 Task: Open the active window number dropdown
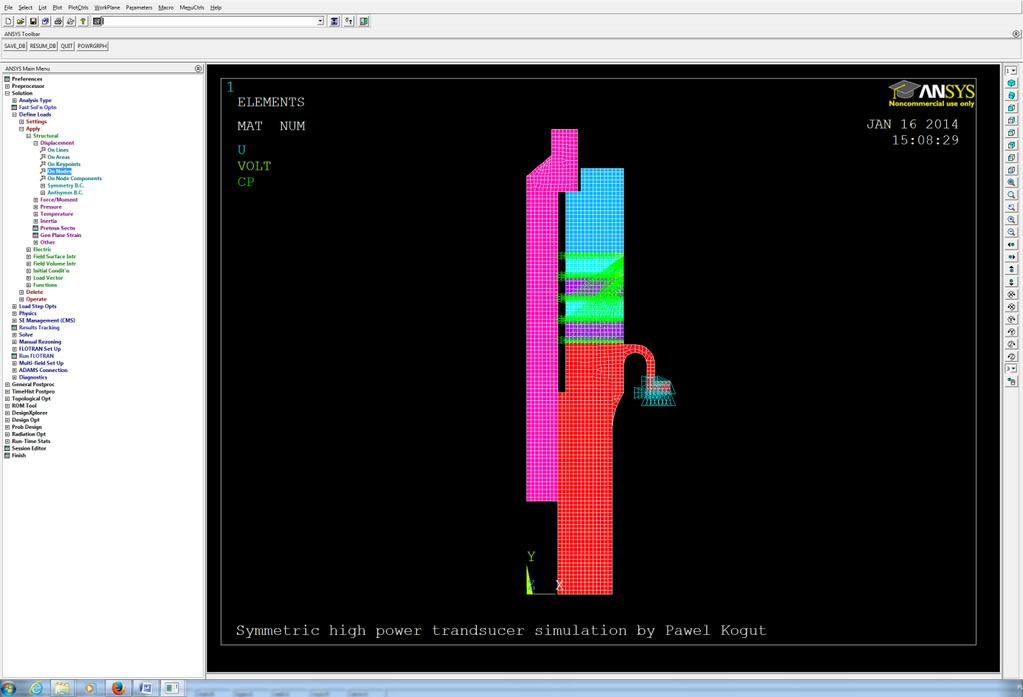coord(1011,70)
